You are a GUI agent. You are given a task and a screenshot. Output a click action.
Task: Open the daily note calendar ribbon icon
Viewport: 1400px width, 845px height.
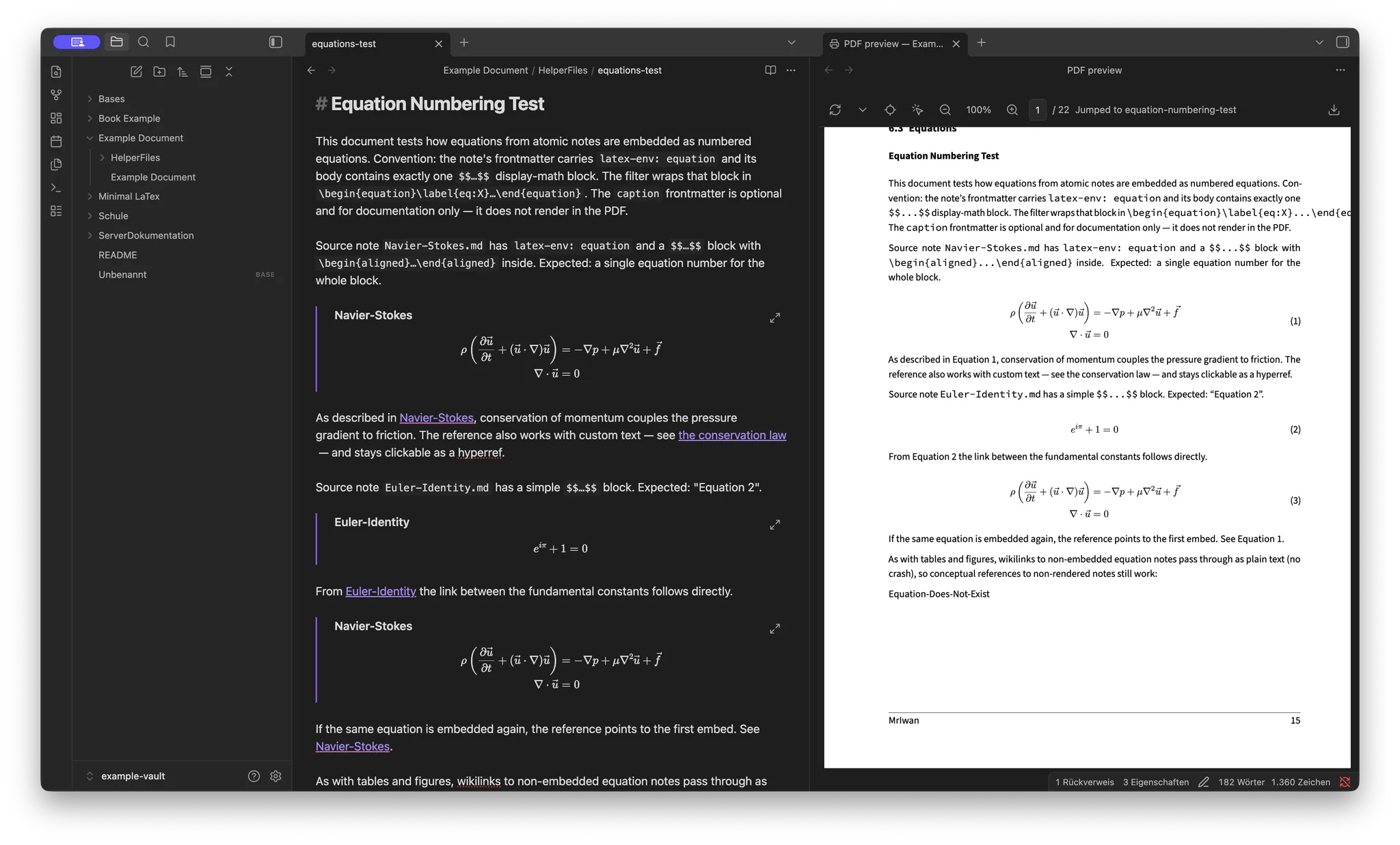pyautogui.click(x=56, y=142)
